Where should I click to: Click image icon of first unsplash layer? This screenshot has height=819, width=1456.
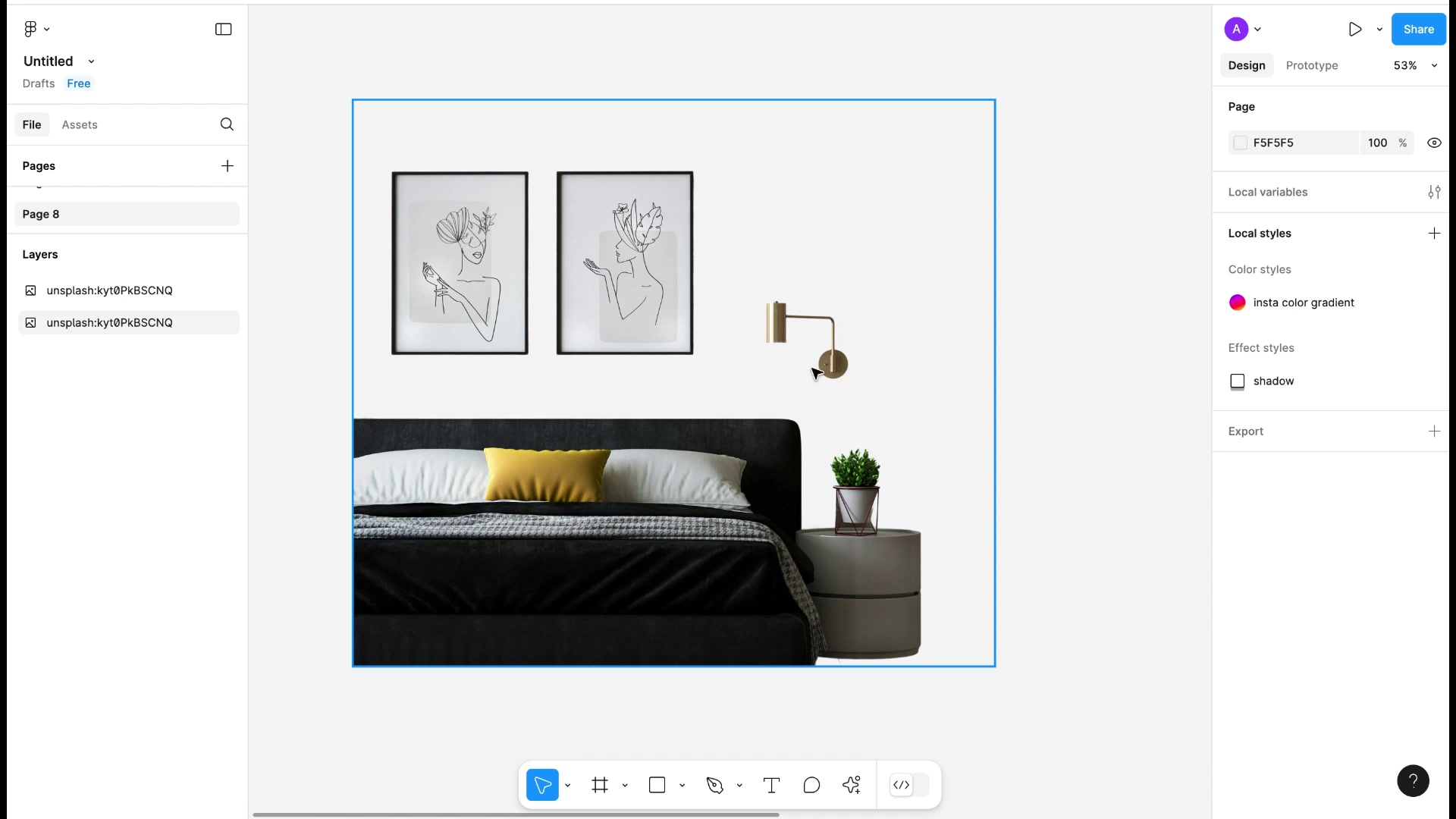pos(30,290)
